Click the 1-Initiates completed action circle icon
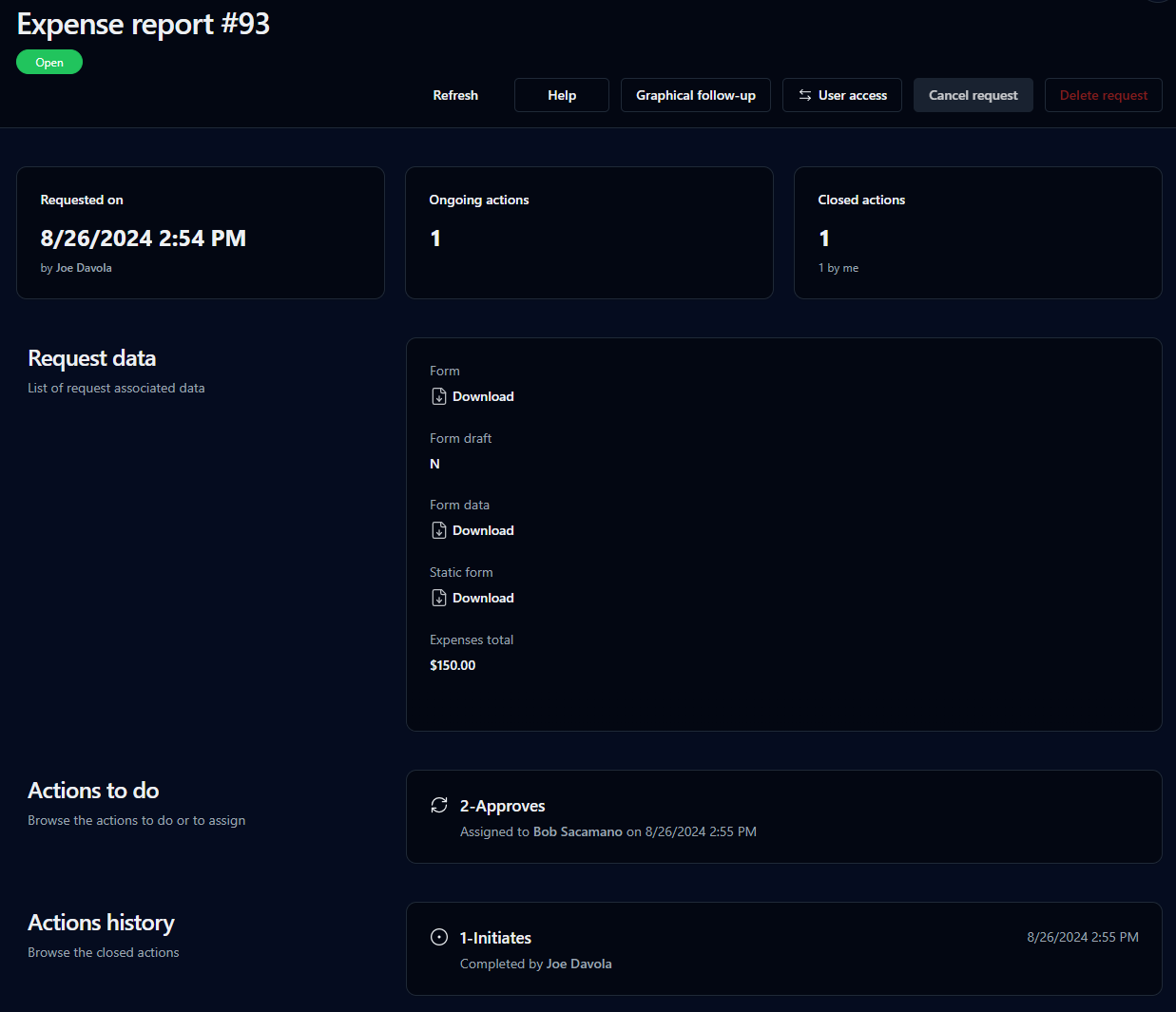1176x1012 pixels. pyautogui.click(x=439, y=938)
